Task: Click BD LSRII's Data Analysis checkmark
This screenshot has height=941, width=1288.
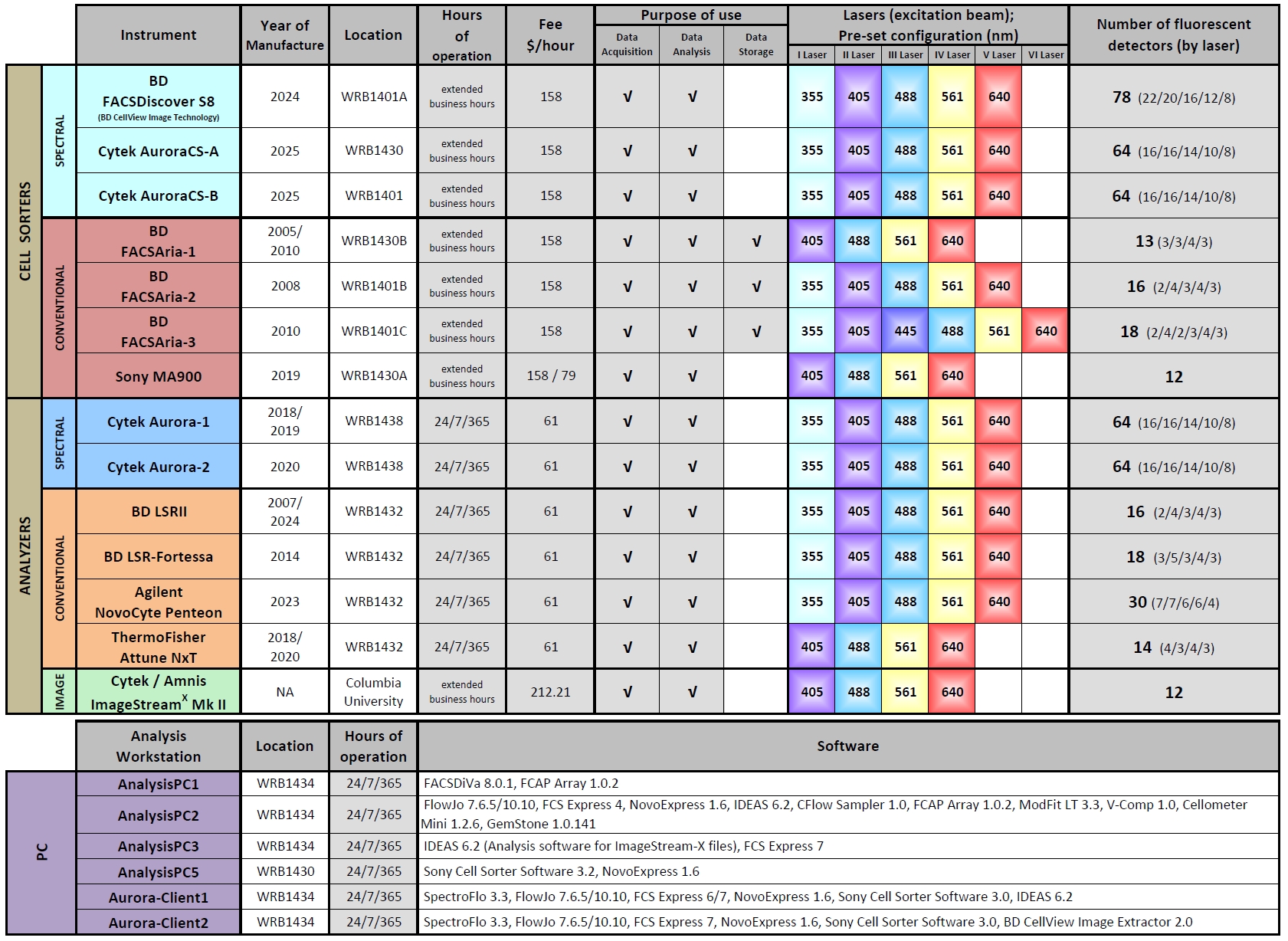Action: pyautogui.click(x=691, y=512)
